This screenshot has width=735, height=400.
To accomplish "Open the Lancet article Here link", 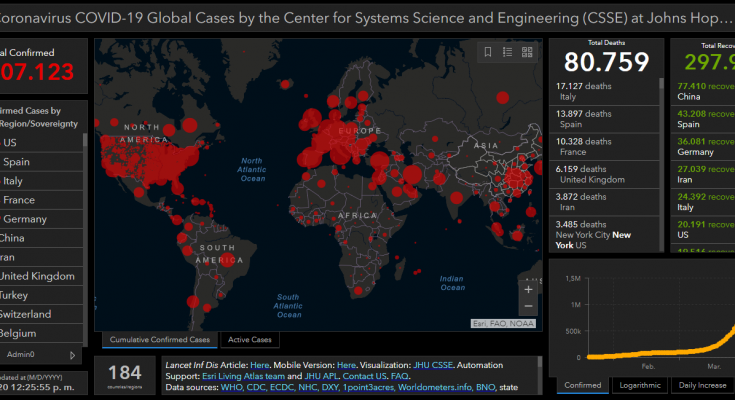I will click(x=260, y=365).
